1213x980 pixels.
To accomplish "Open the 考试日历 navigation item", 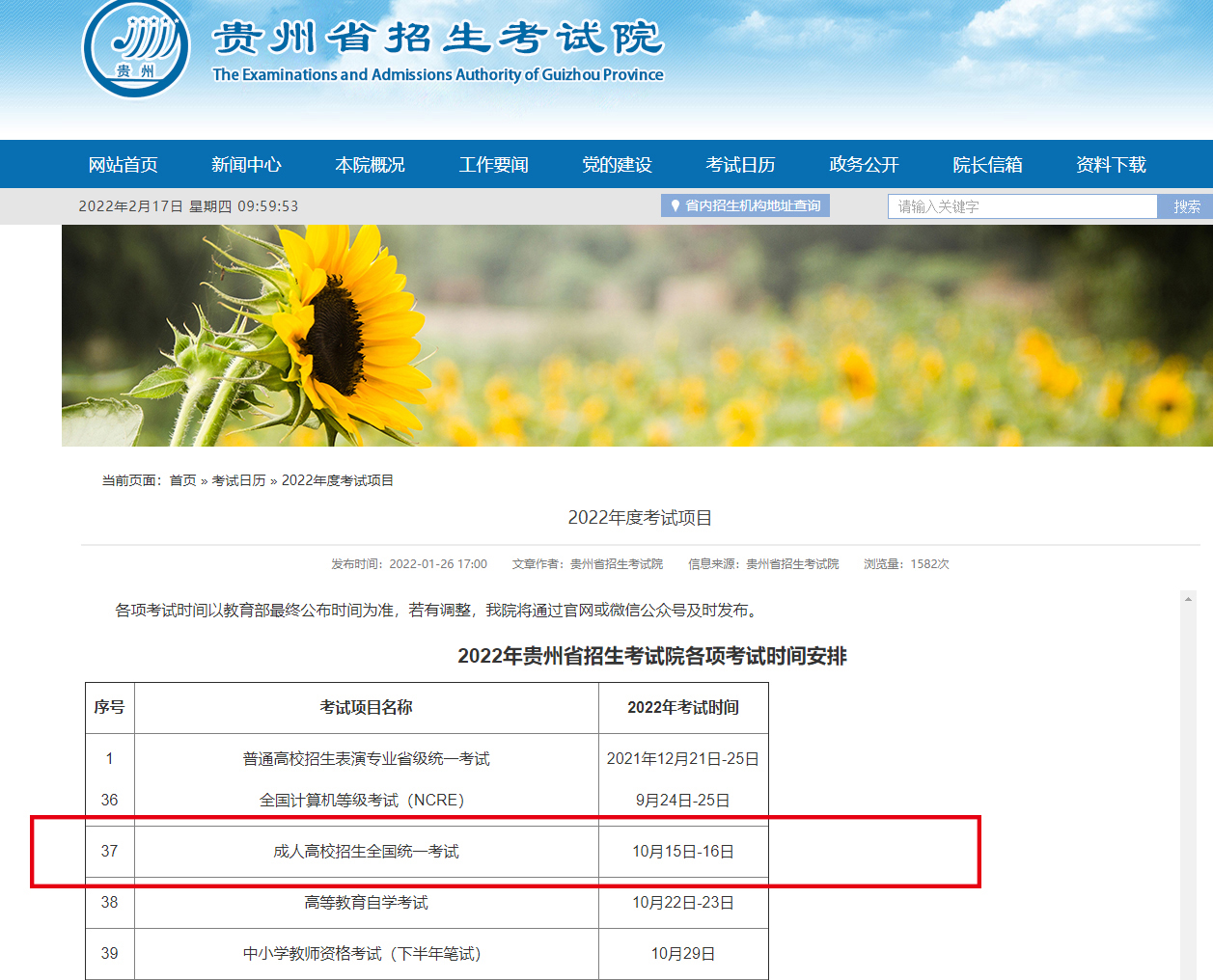I will (740, 164).
